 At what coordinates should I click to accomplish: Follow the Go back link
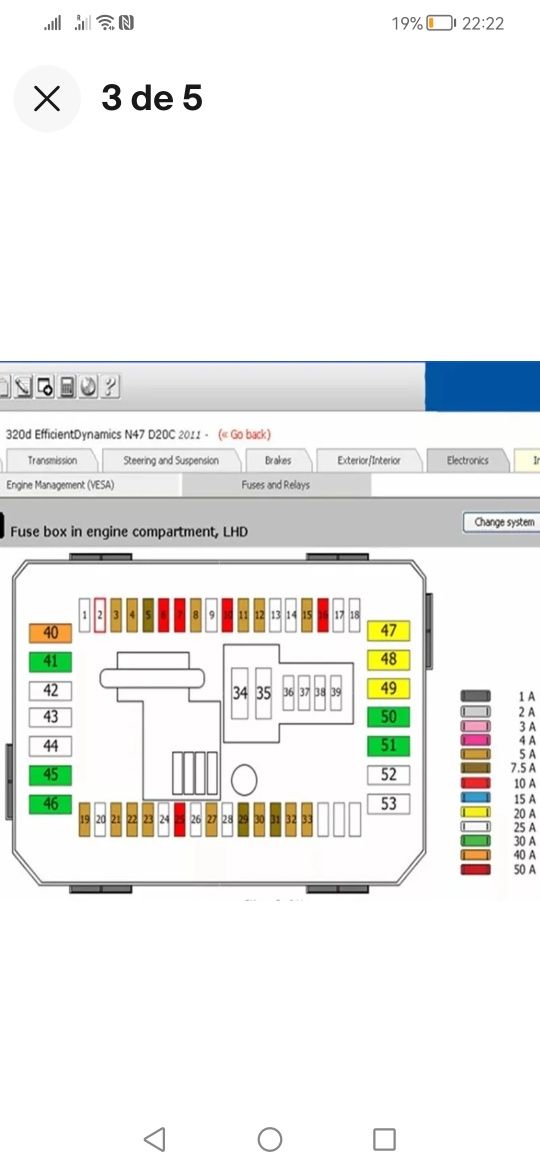244,434
